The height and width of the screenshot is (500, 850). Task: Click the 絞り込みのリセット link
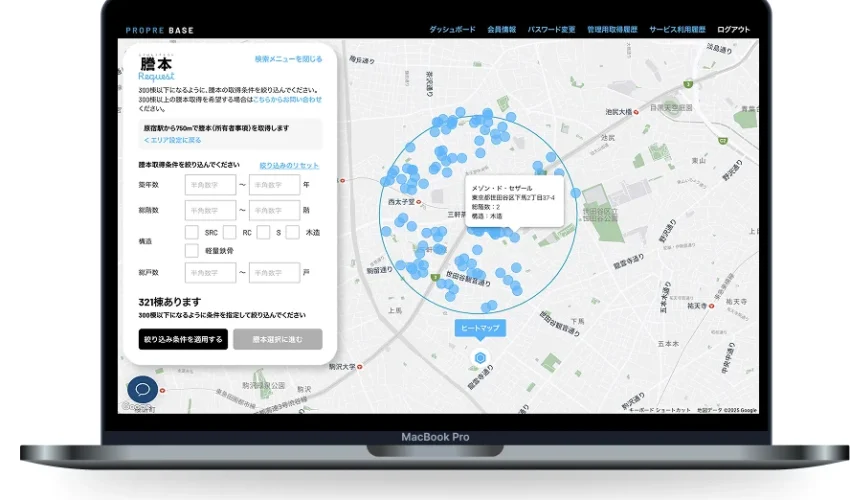pos(289,165)
